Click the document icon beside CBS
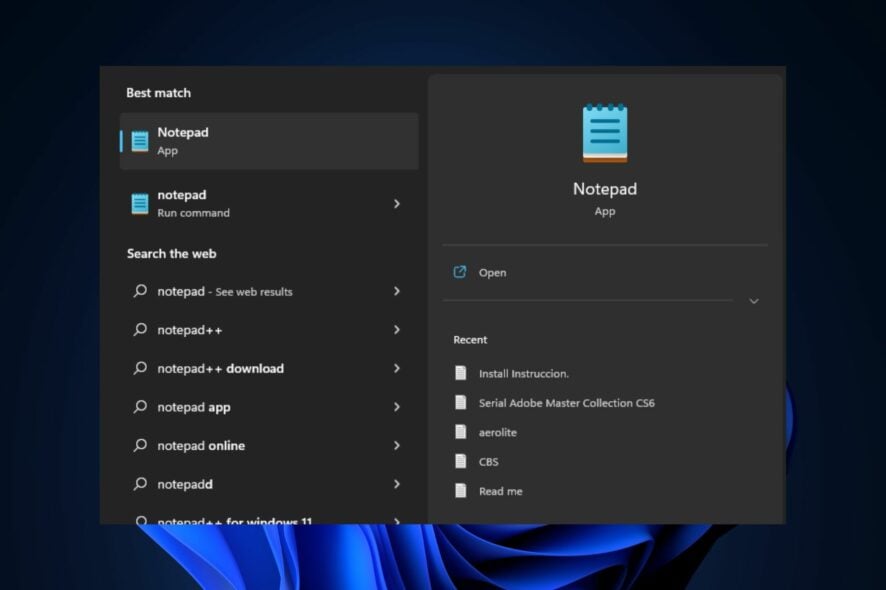Screen dimensions: 886x590 (x=460, y=461)
